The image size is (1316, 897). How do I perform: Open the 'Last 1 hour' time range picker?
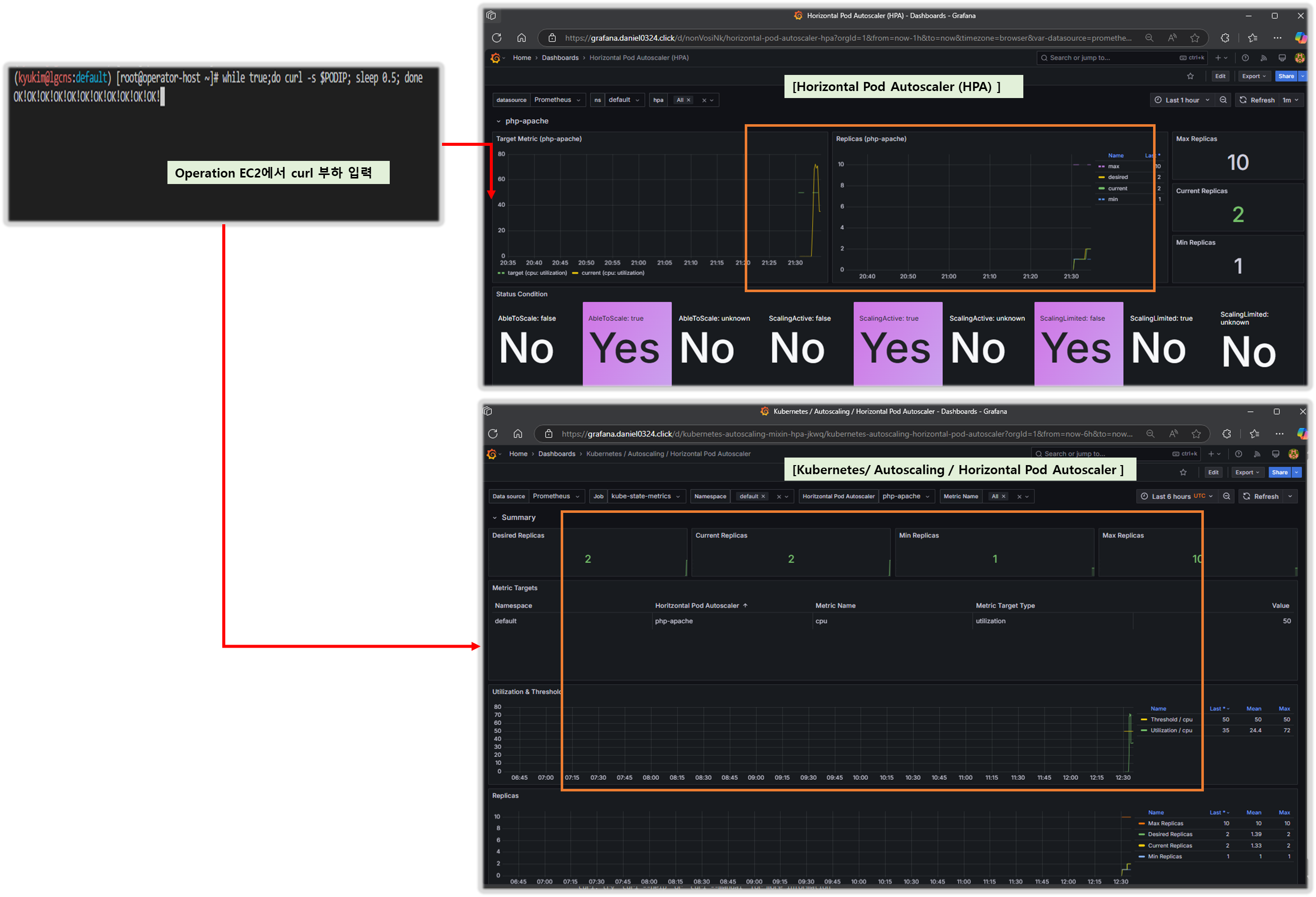(x=1182, y=100)
